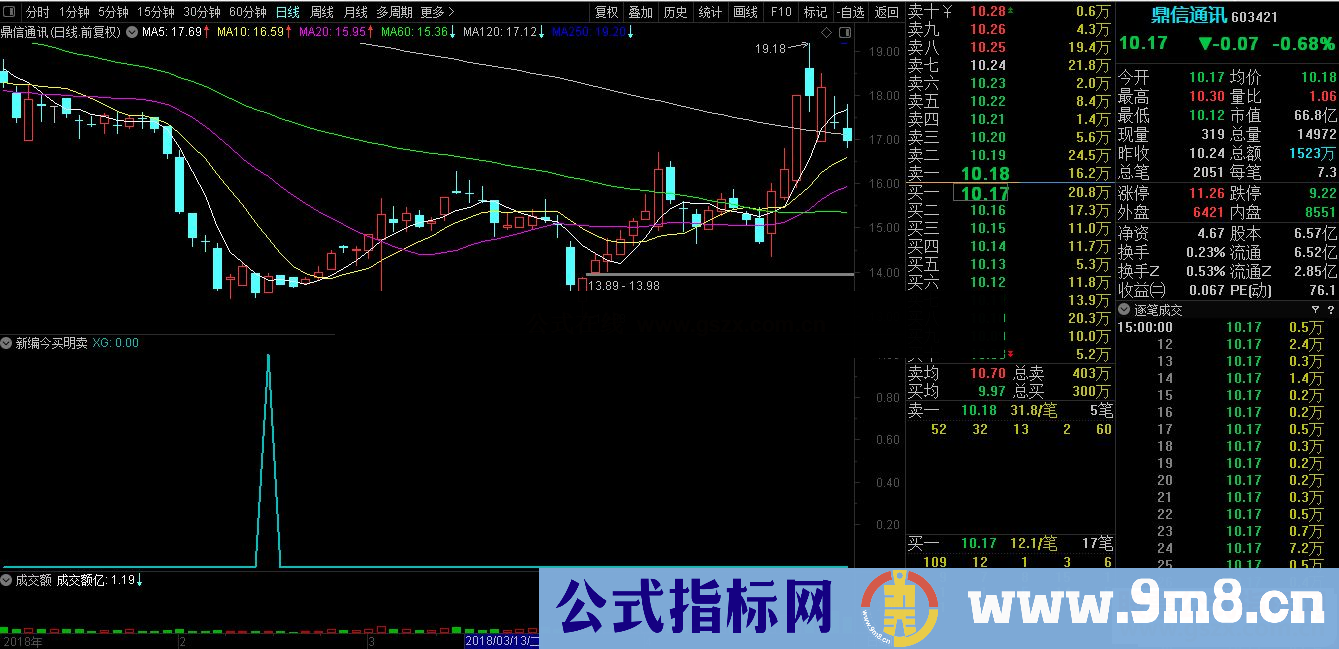Open the 统计 statistics tool
This screenshot has width=1339, height=649.
coord(710,12)
